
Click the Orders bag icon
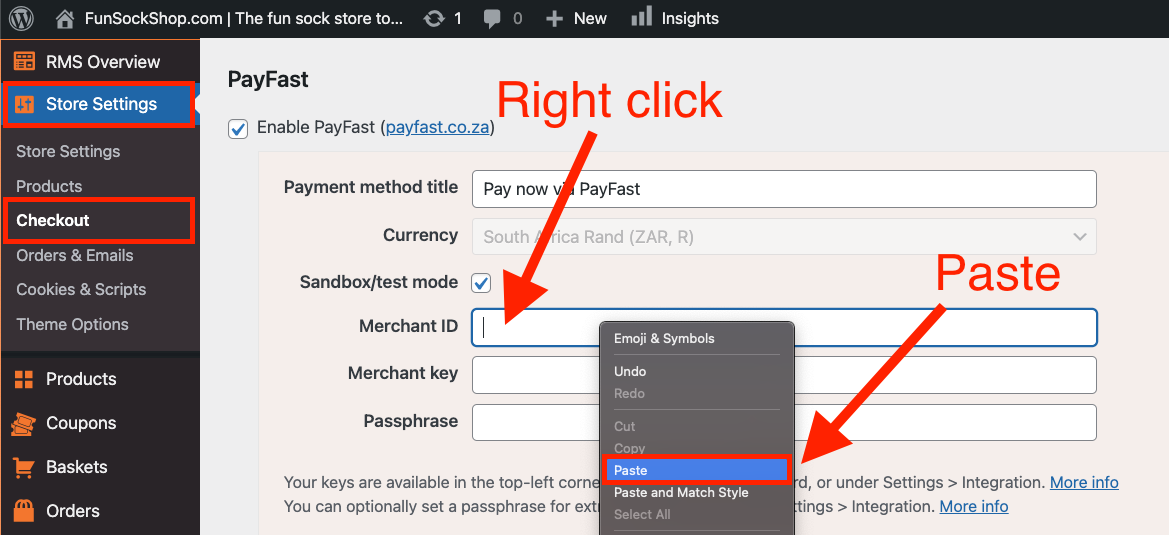click(x=24, y=511)
